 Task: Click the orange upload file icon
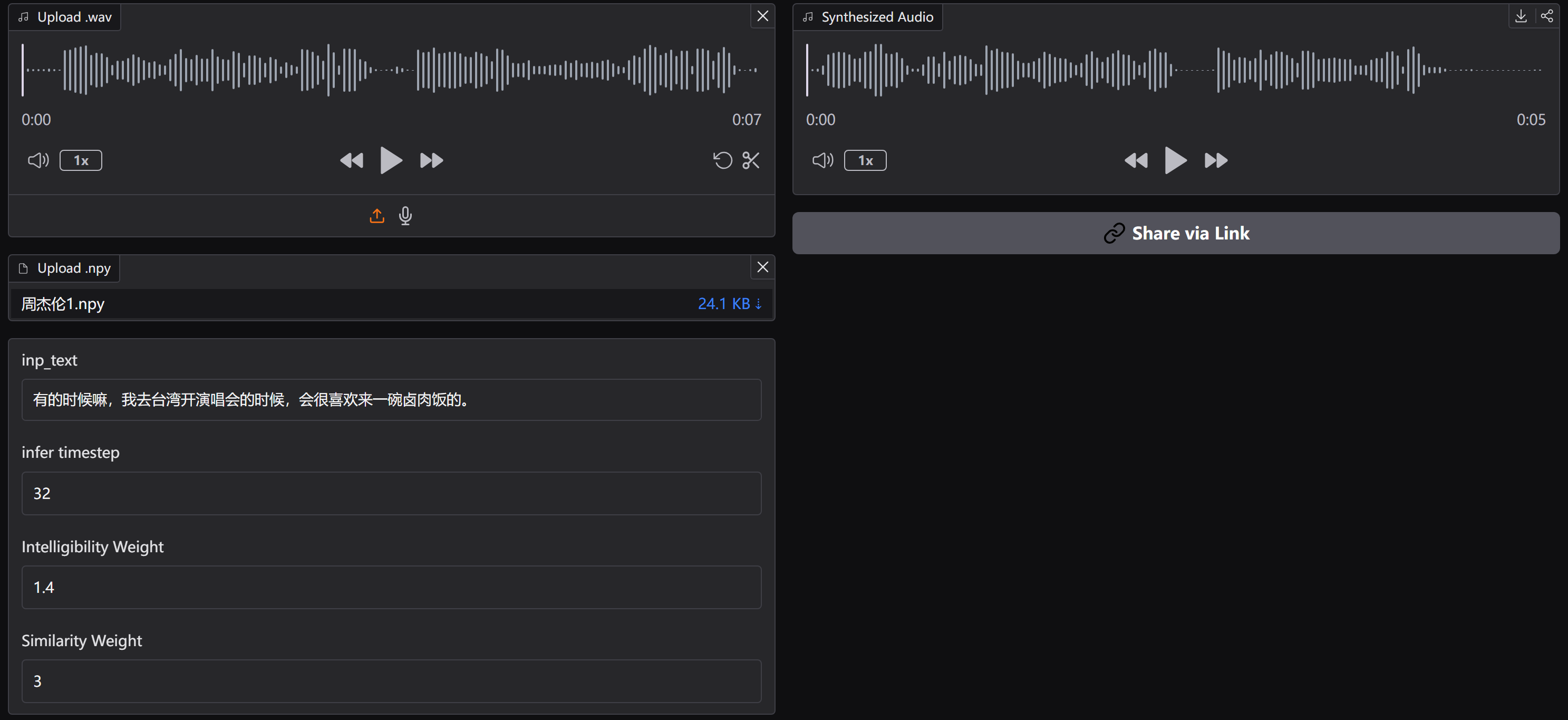pyautogui.click(x=377, y=216)
